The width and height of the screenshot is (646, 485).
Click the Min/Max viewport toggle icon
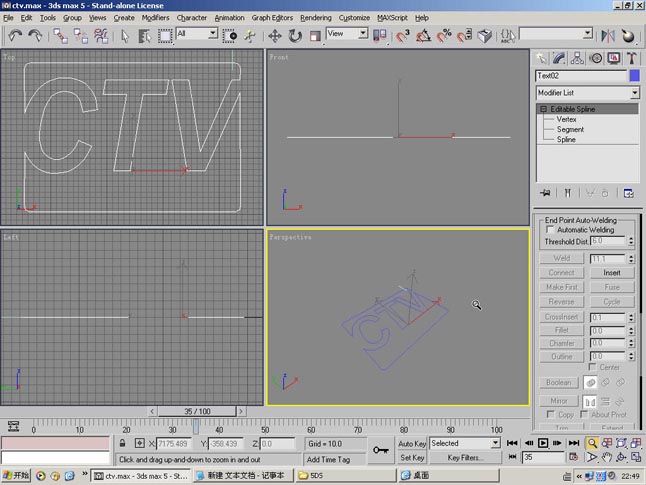point(636,457)
